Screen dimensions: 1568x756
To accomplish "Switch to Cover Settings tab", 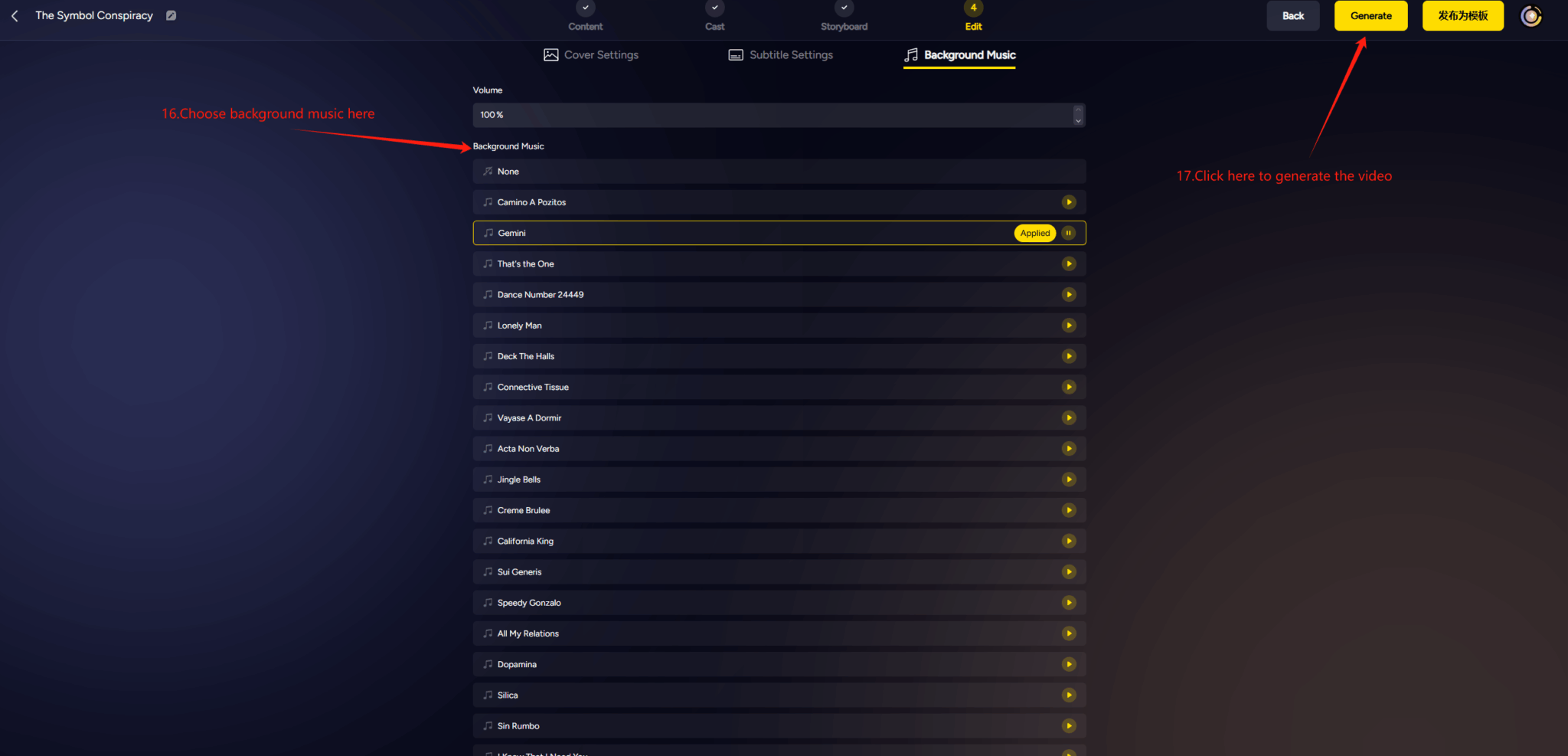I will [591, 55].
